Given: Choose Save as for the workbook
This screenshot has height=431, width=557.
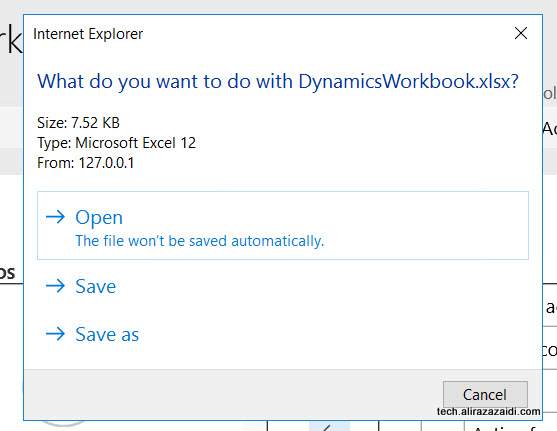Looking at the screenshot, I should pos(107,334).
